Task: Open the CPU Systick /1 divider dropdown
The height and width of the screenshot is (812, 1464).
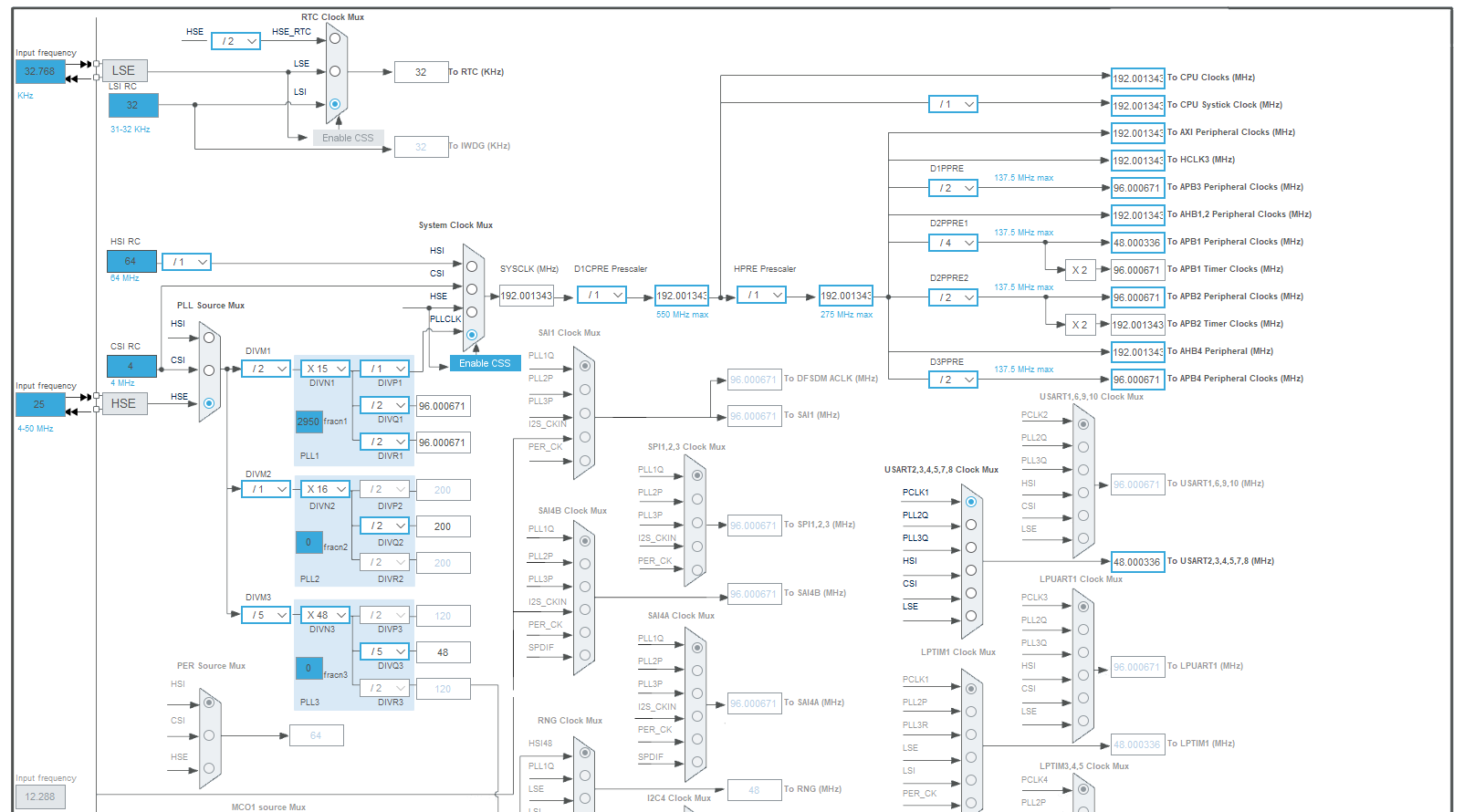Action: (x=953, y=104)
